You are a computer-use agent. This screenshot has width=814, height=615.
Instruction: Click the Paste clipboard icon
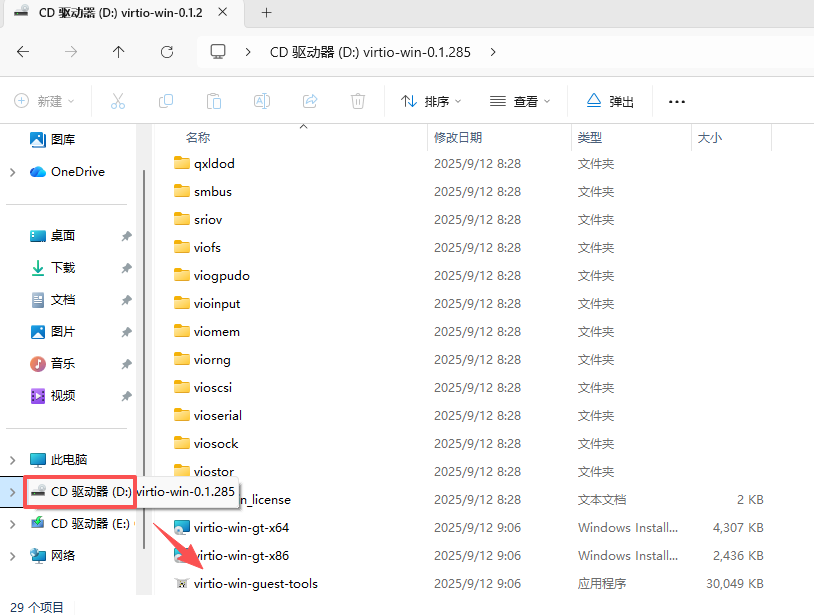214,101
